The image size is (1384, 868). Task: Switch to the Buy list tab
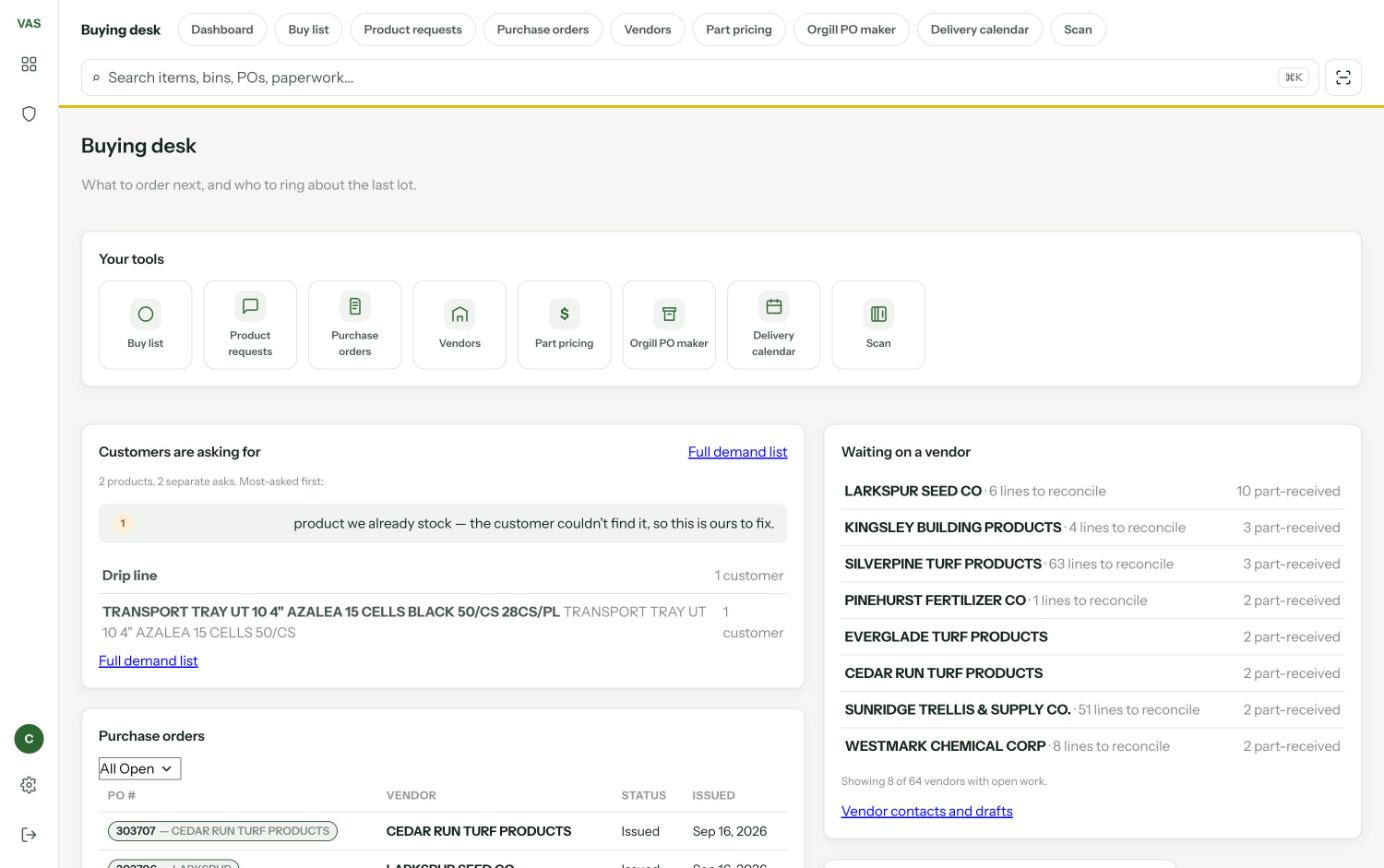click(x=308, y=30)
